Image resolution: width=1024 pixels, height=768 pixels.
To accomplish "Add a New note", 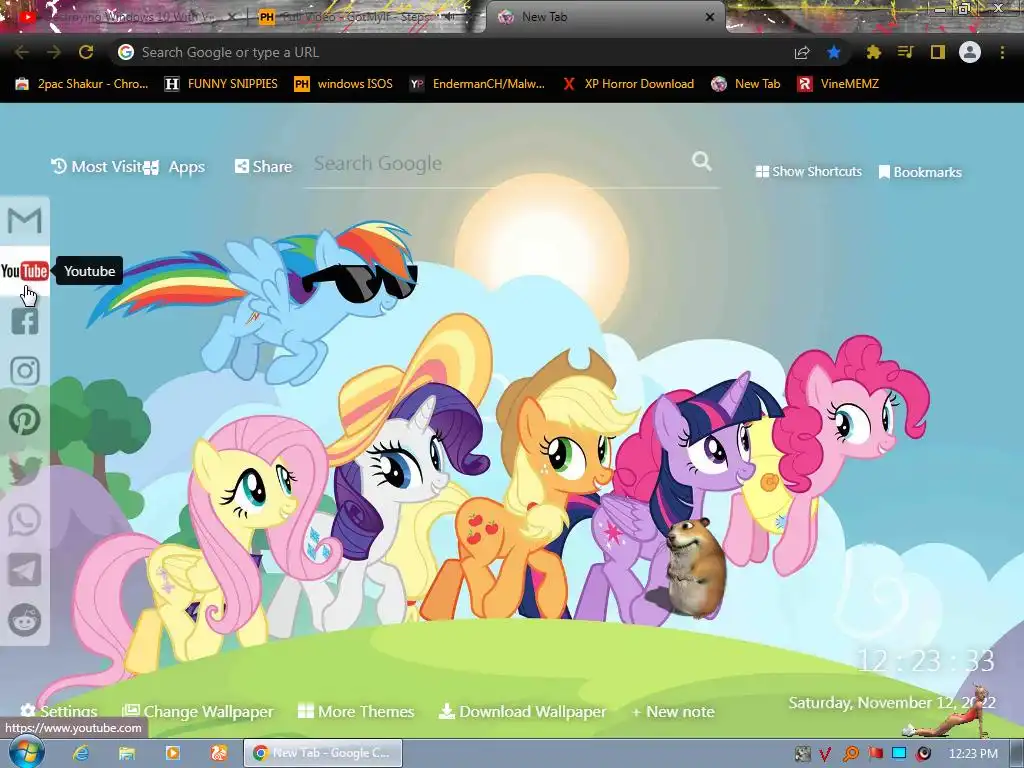I will 673,711.
